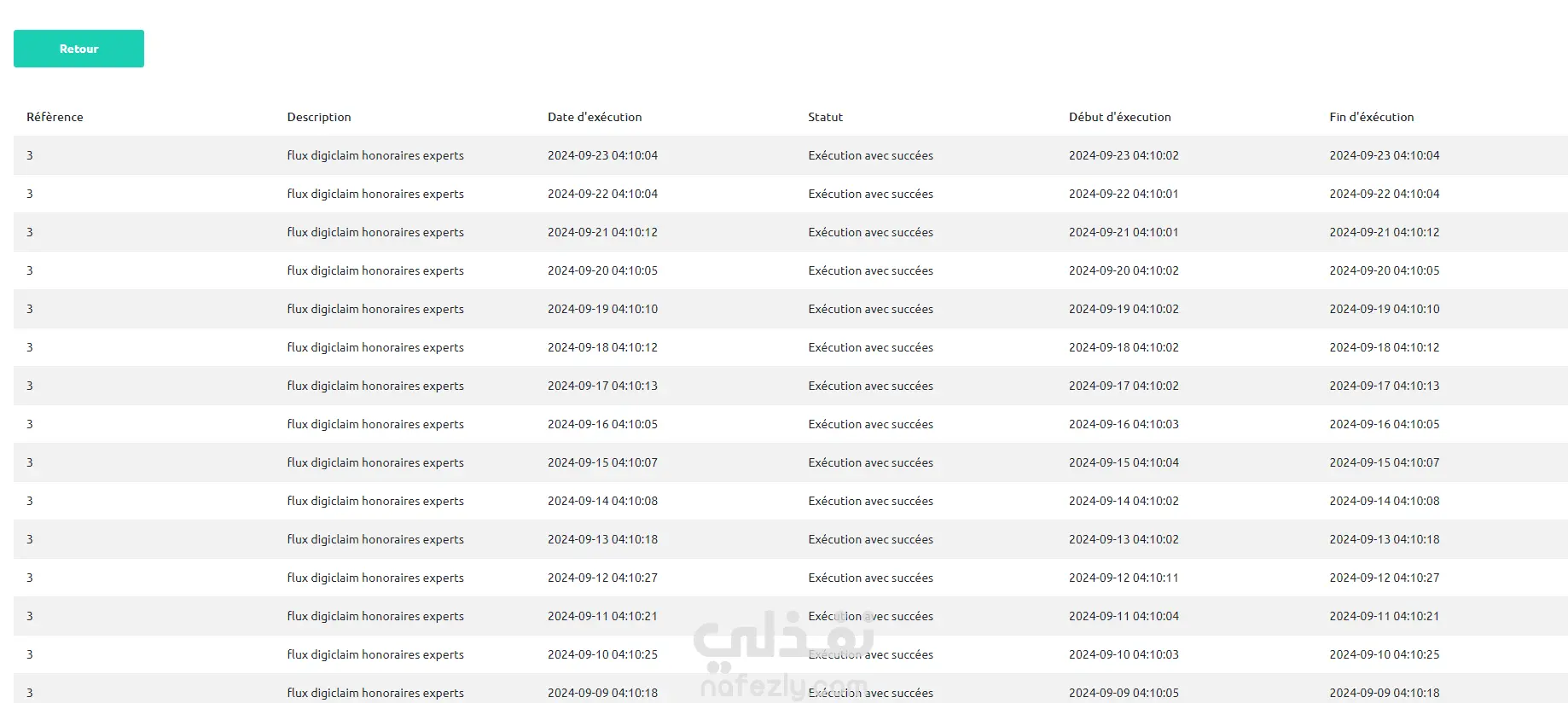Viewport: 1568px width, 703px height.
Task: Click the description in the 2024-09-11 row
Action: 375,616
